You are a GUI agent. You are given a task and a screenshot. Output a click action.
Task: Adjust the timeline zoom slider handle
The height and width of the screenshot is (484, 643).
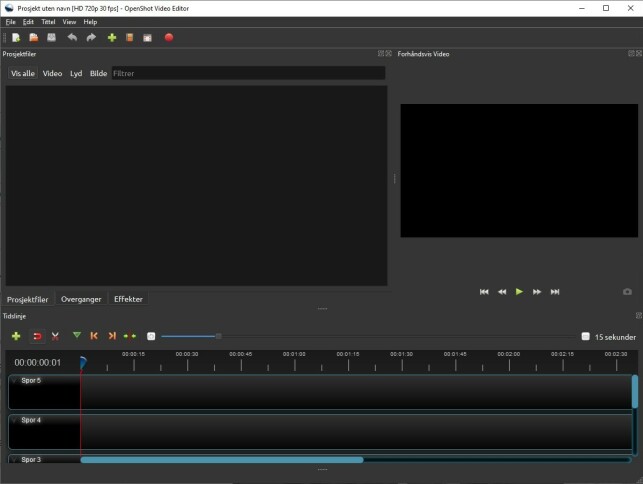(x=219, y=336)
